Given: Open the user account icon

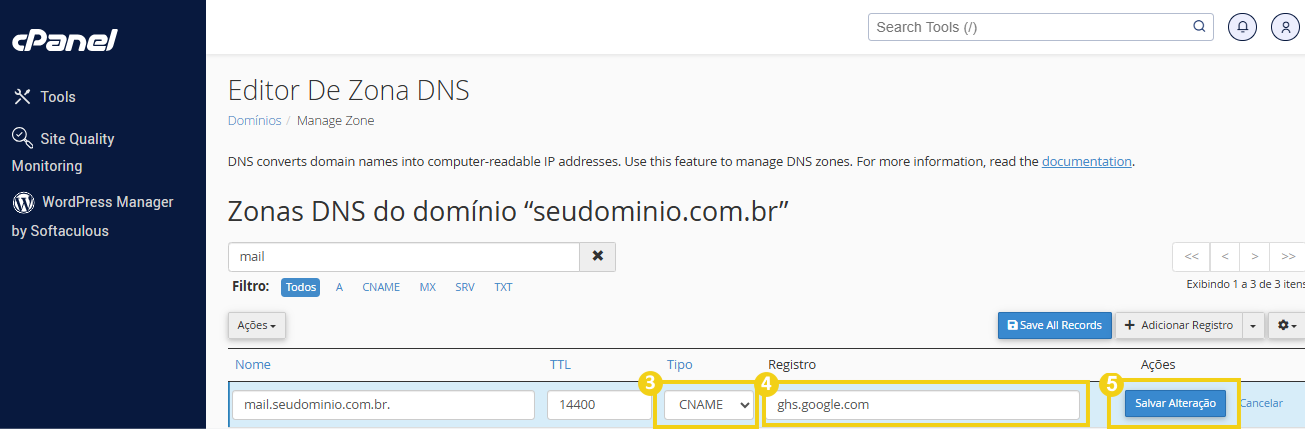Looking at the screenshot, I should [1285, 27].
